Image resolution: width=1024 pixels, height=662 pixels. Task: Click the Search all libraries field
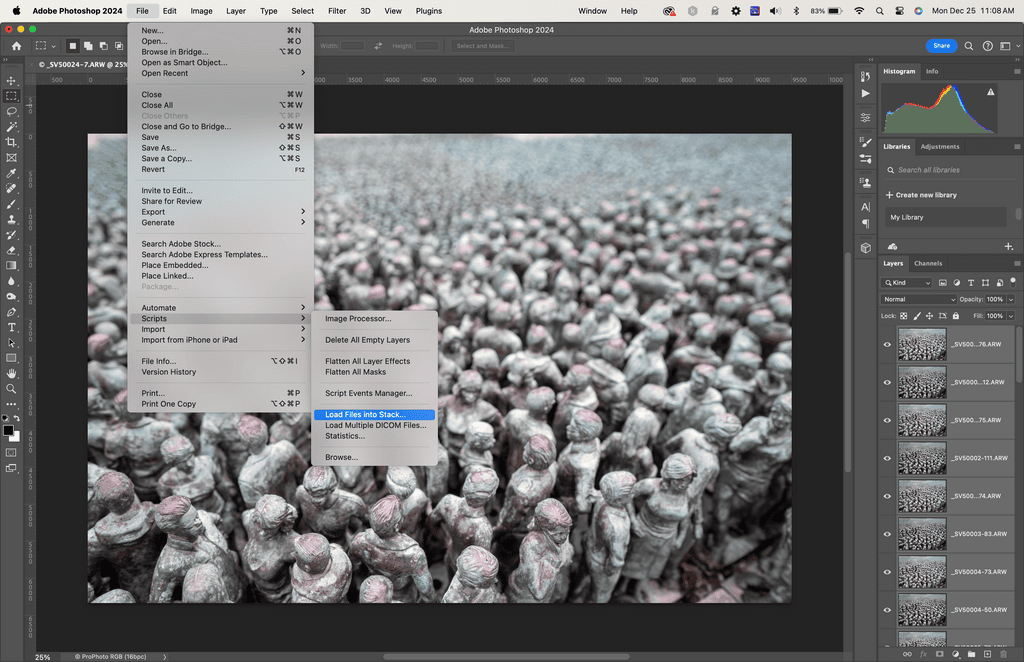pos(947,170)
